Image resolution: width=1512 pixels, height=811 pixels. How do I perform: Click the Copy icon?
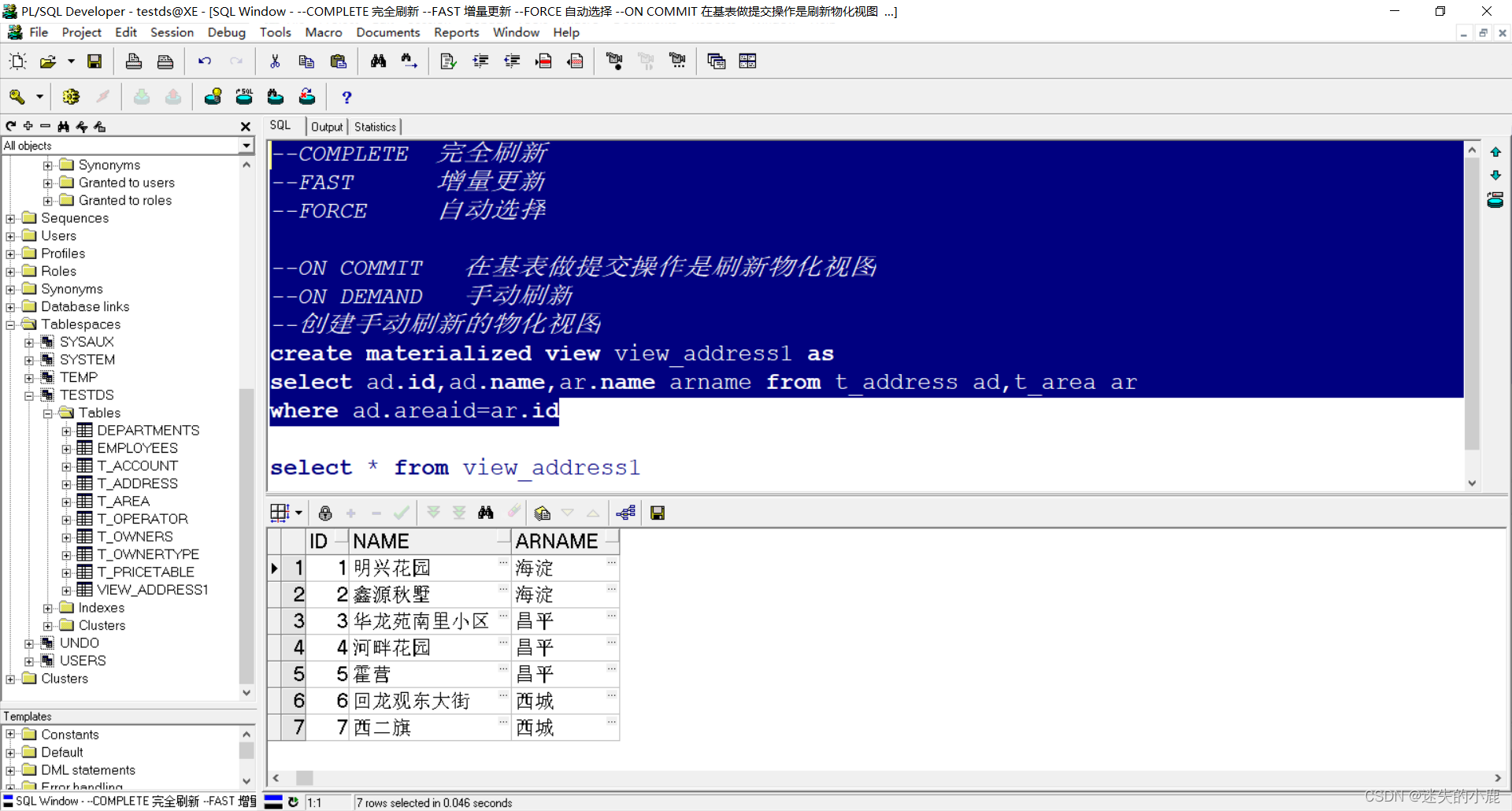coord(306,61)
